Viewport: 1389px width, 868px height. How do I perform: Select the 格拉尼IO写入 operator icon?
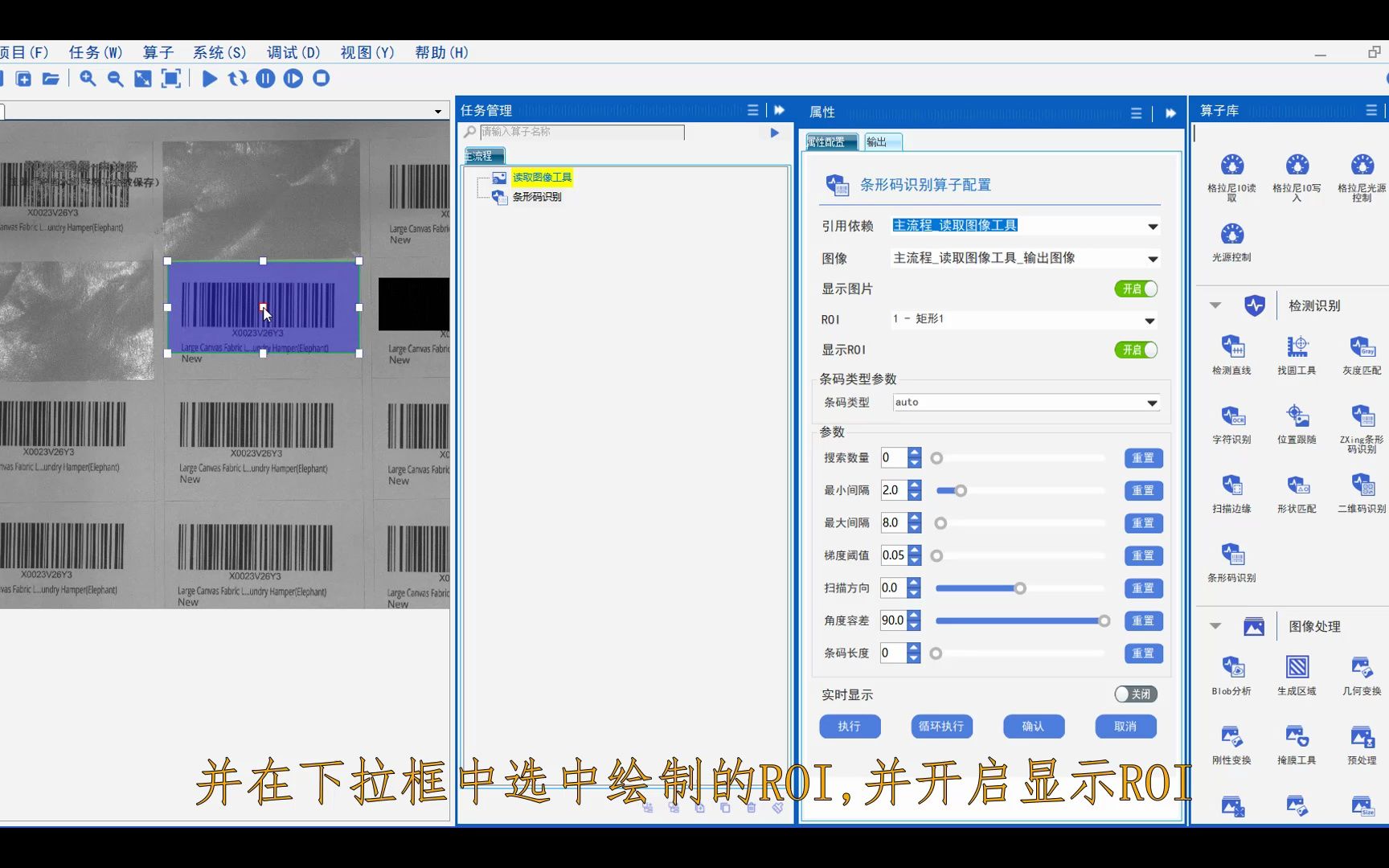coord(1297,166)
